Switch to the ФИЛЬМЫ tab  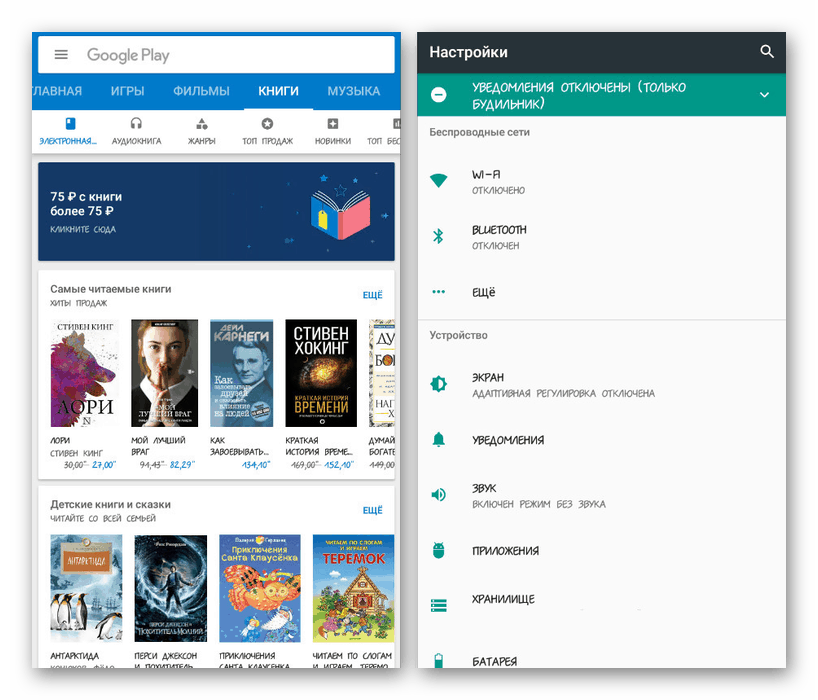[201, 91]
